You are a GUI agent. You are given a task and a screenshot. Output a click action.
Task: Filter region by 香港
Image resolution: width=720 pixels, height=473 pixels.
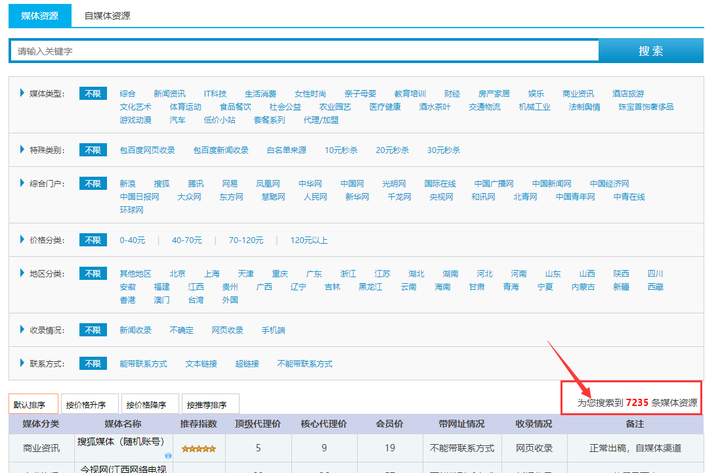[x=128, y=300]
